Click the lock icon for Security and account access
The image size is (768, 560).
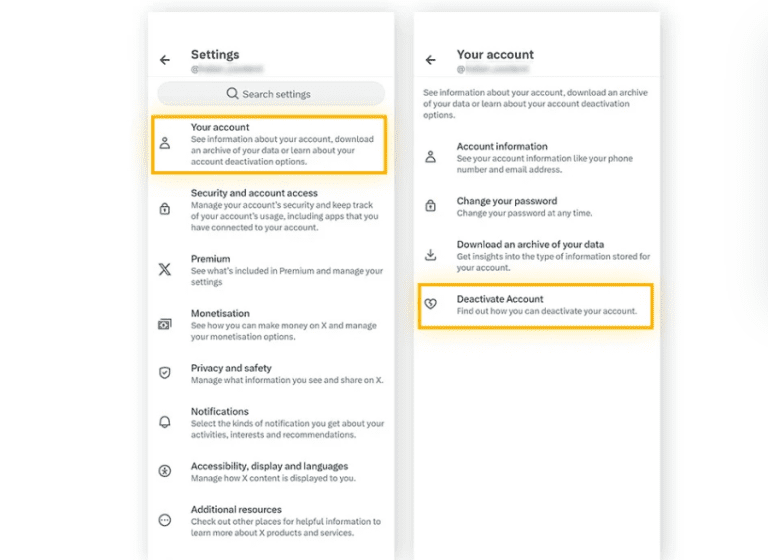pos(165,209)
